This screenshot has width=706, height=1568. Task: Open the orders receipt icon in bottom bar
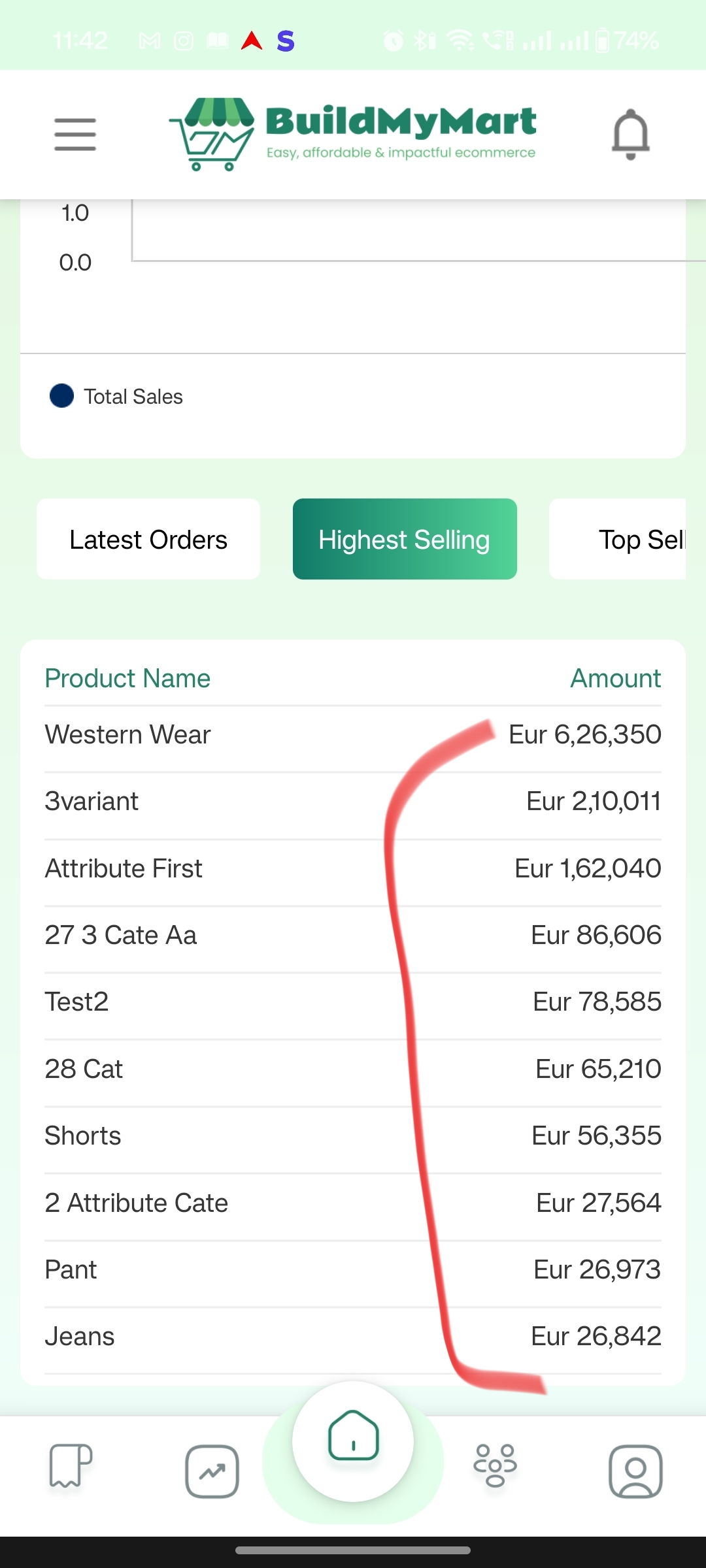(x=71, y=1465)
